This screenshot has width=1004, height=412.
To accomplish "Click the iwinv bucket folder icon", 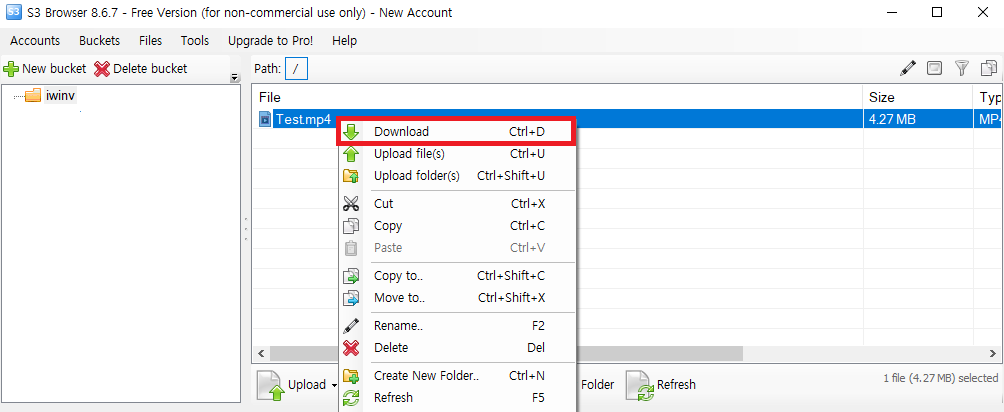I will click(x=33, y=96).
